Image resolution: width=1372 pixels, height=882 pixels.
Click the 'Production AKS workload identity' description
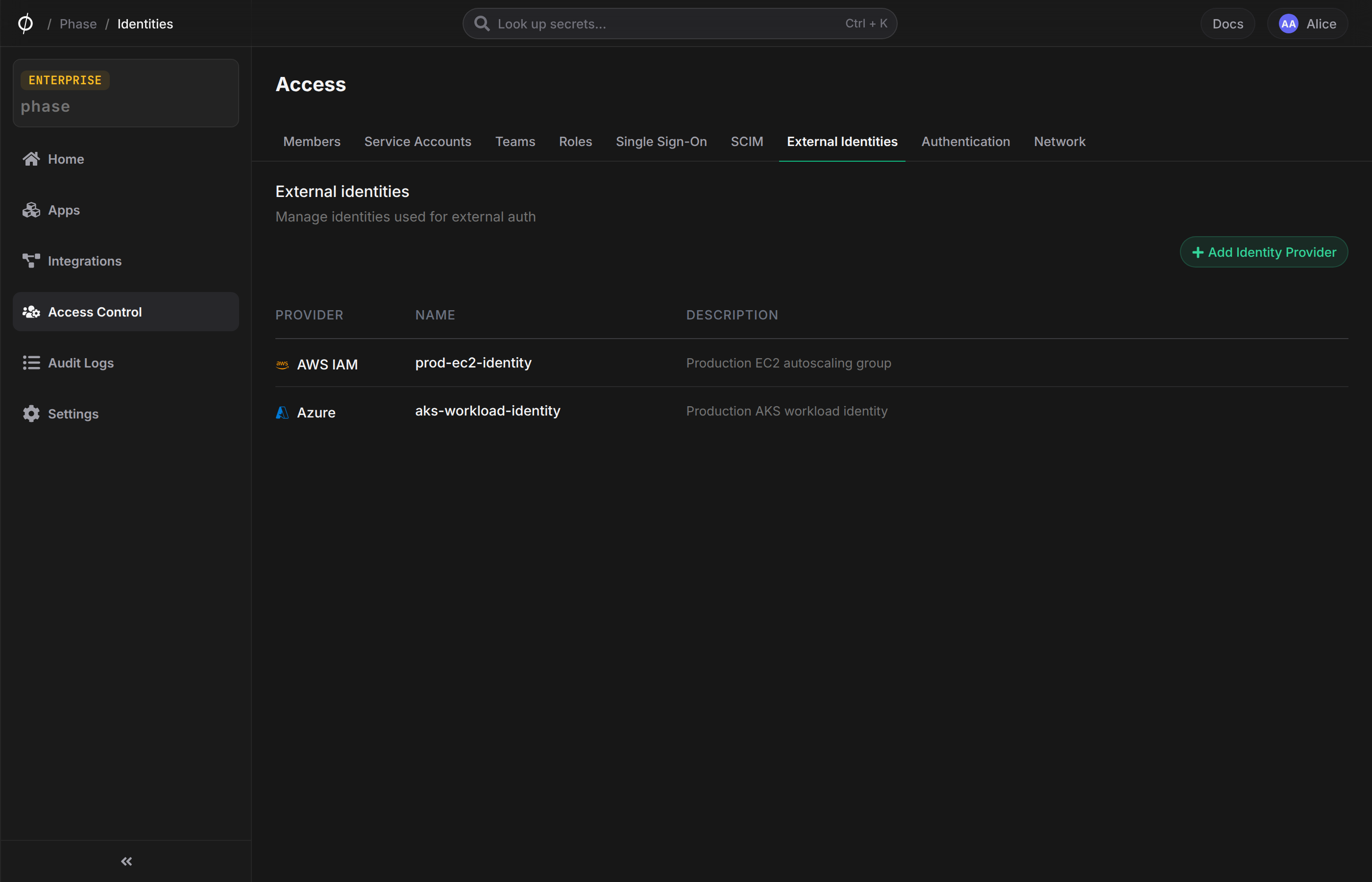point(787,411)
